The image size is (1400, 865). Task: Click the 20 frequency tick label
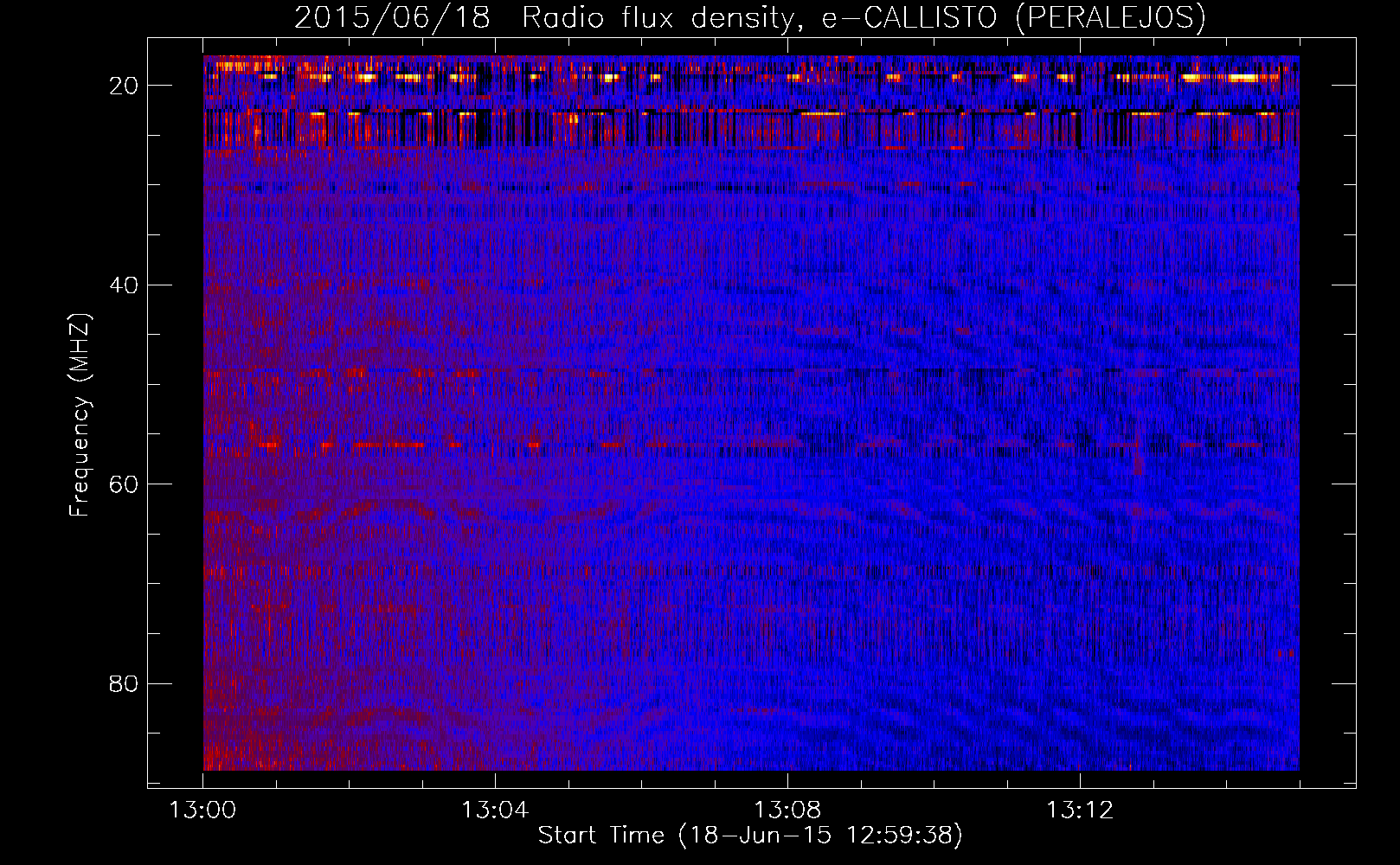[124, 86]
